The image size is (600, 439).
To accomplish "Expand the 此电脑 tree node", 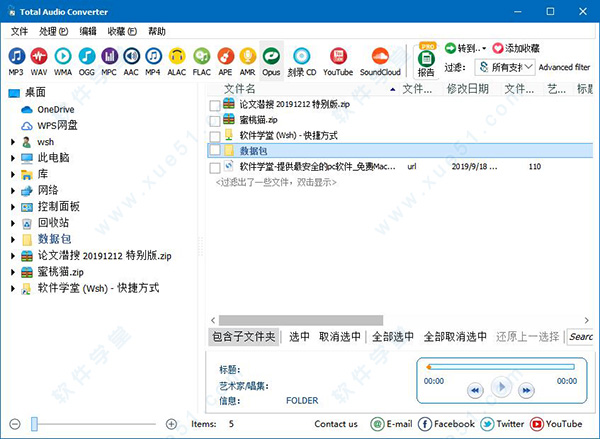I will point(13,158).
